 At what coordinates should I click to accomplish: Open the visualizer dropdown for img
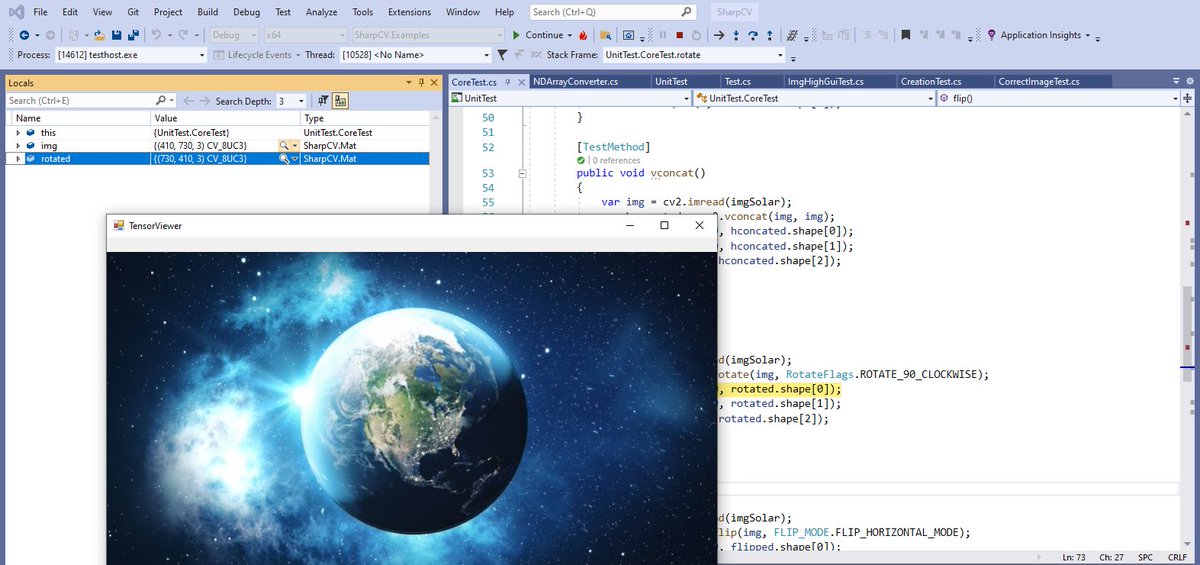[x=295, y=145]
